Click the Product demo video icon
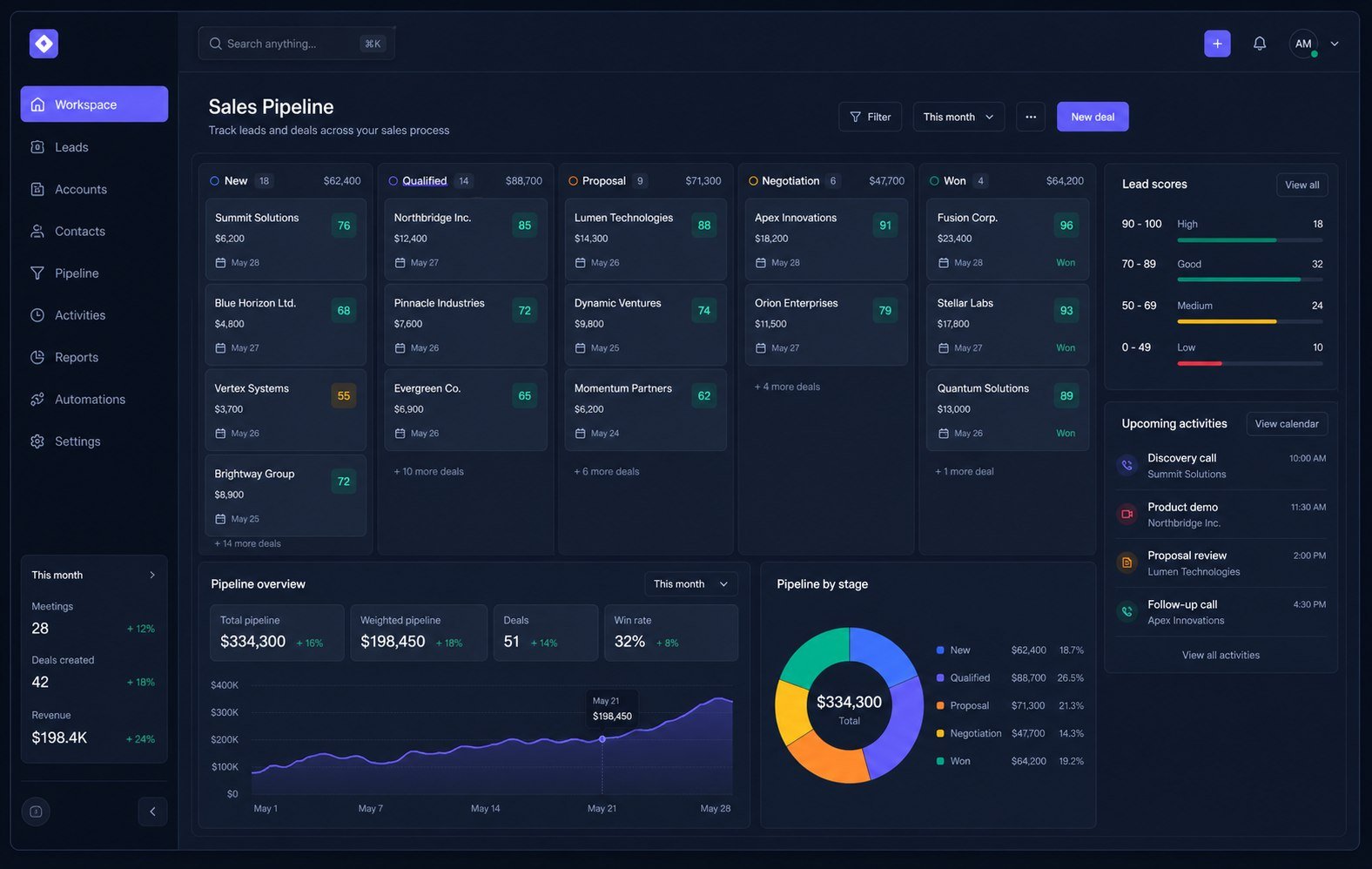The height and width of the screenshot is (869, 1372). pyautogui.click(x=1127, y=514)
